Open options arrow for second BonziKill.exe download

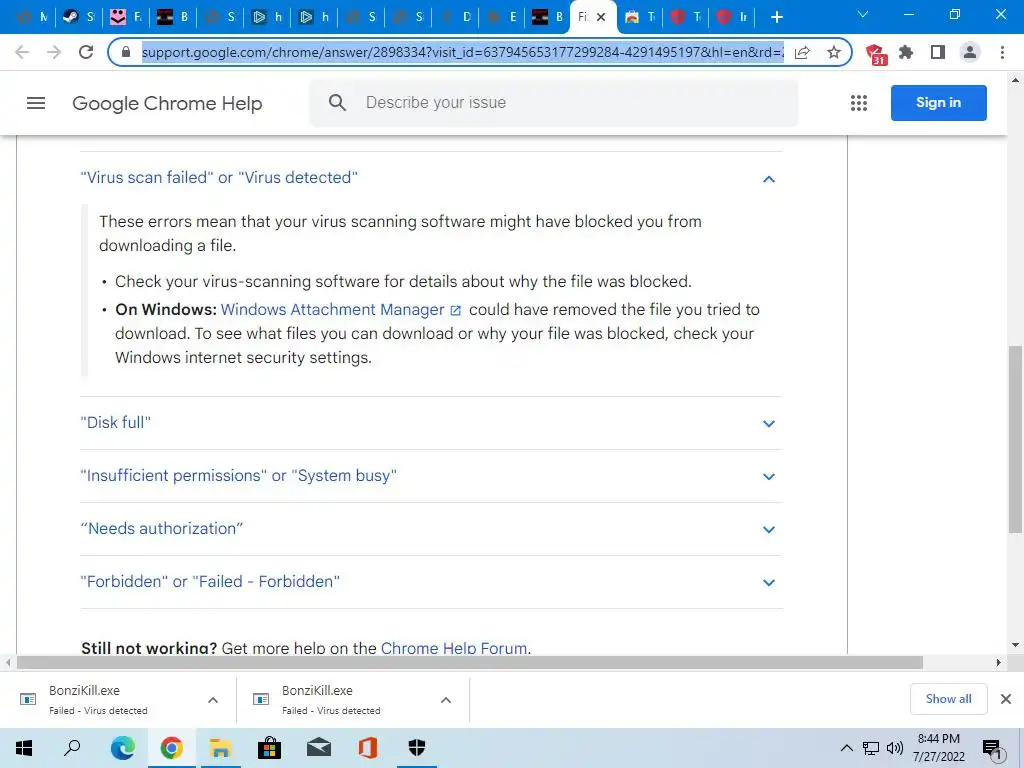click(x=446, y=700)
